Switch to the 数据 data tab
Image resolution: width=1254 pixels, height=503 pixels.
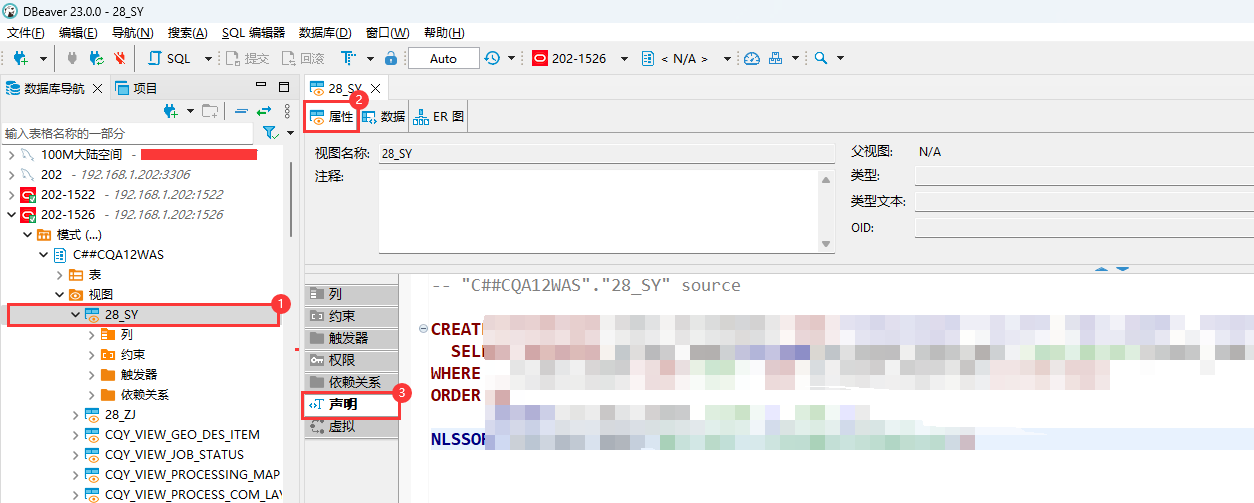click(383, 117)
